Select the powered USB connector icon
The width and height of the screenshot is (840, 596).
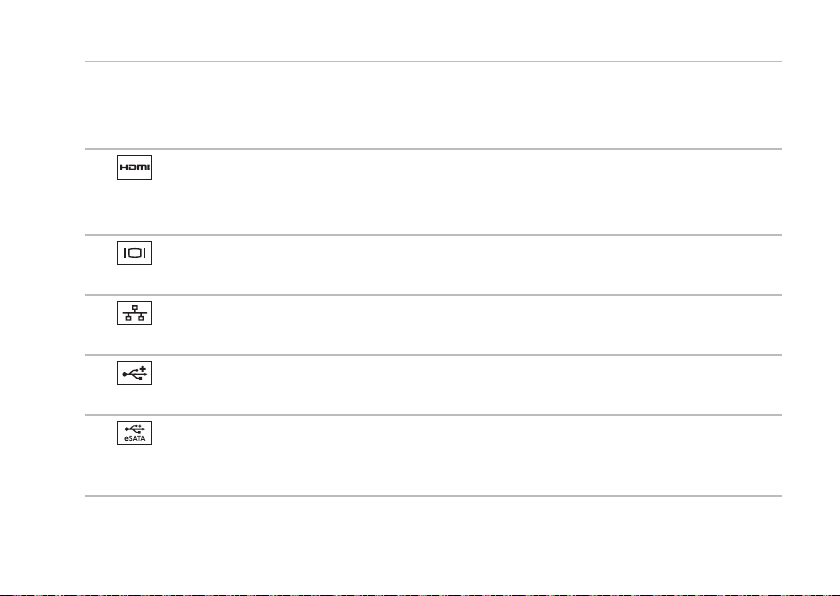click(x=136, y=373)
